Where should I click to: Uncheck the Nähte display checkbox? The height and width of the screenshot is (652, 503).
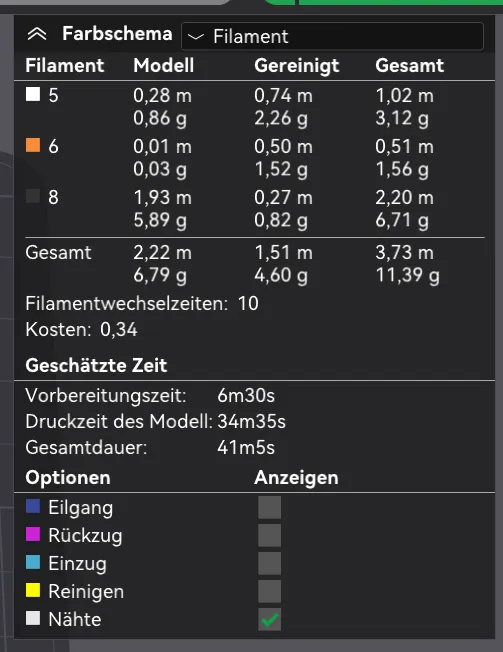(x=269, y=620)
